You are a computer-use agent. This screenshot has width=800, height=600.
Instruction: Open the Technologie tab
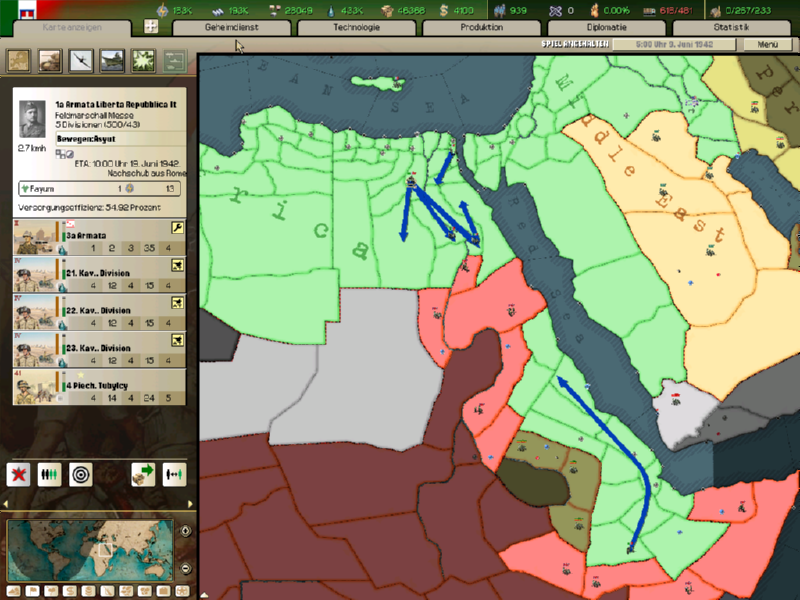tap(357, 28)
